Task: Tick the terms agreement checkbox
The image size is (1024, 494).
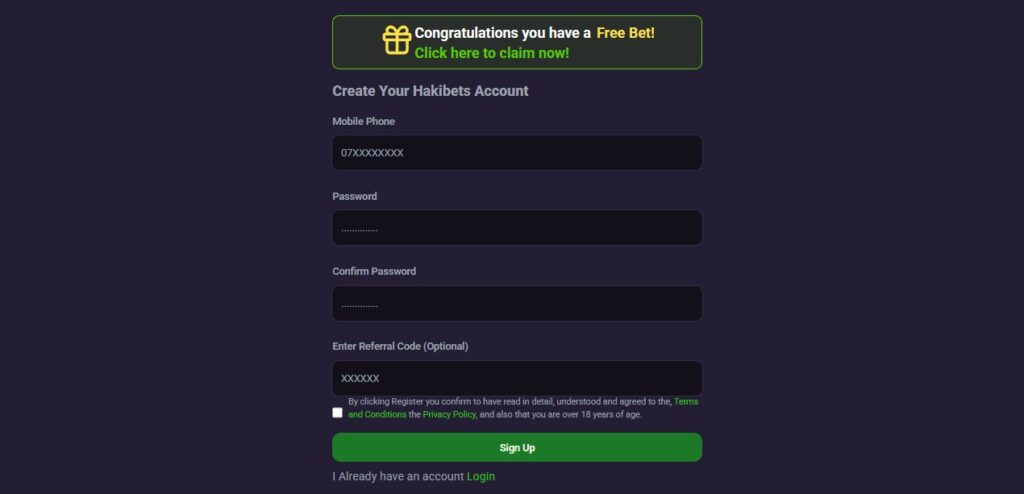Action: [337, 412]
